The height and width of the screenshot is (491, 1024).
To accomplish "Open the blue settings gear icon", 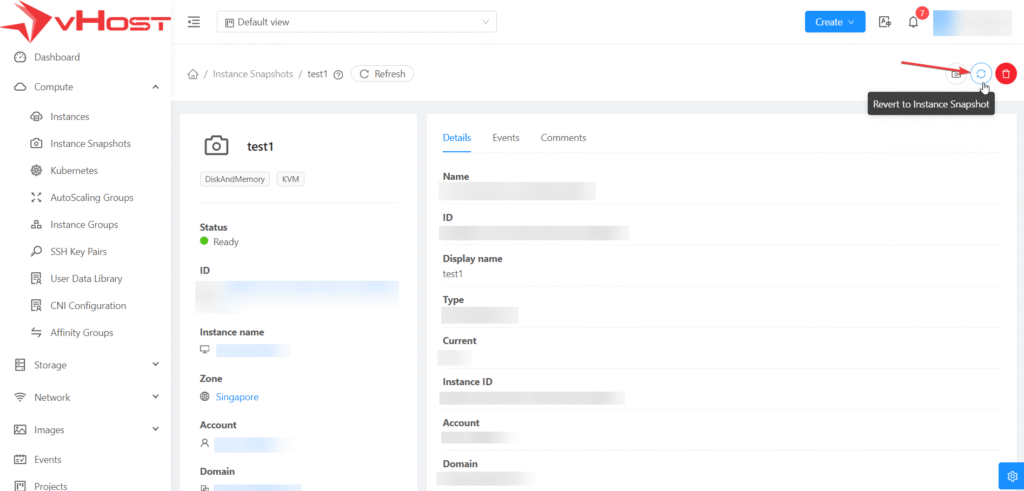I will point(1011,475).
